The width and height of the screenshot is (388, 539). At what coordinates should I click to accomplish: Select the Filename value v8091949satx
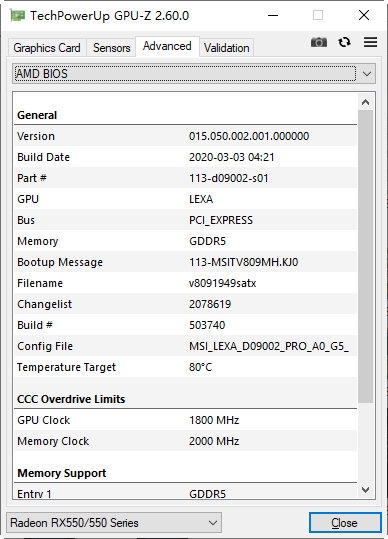[222, 283]
